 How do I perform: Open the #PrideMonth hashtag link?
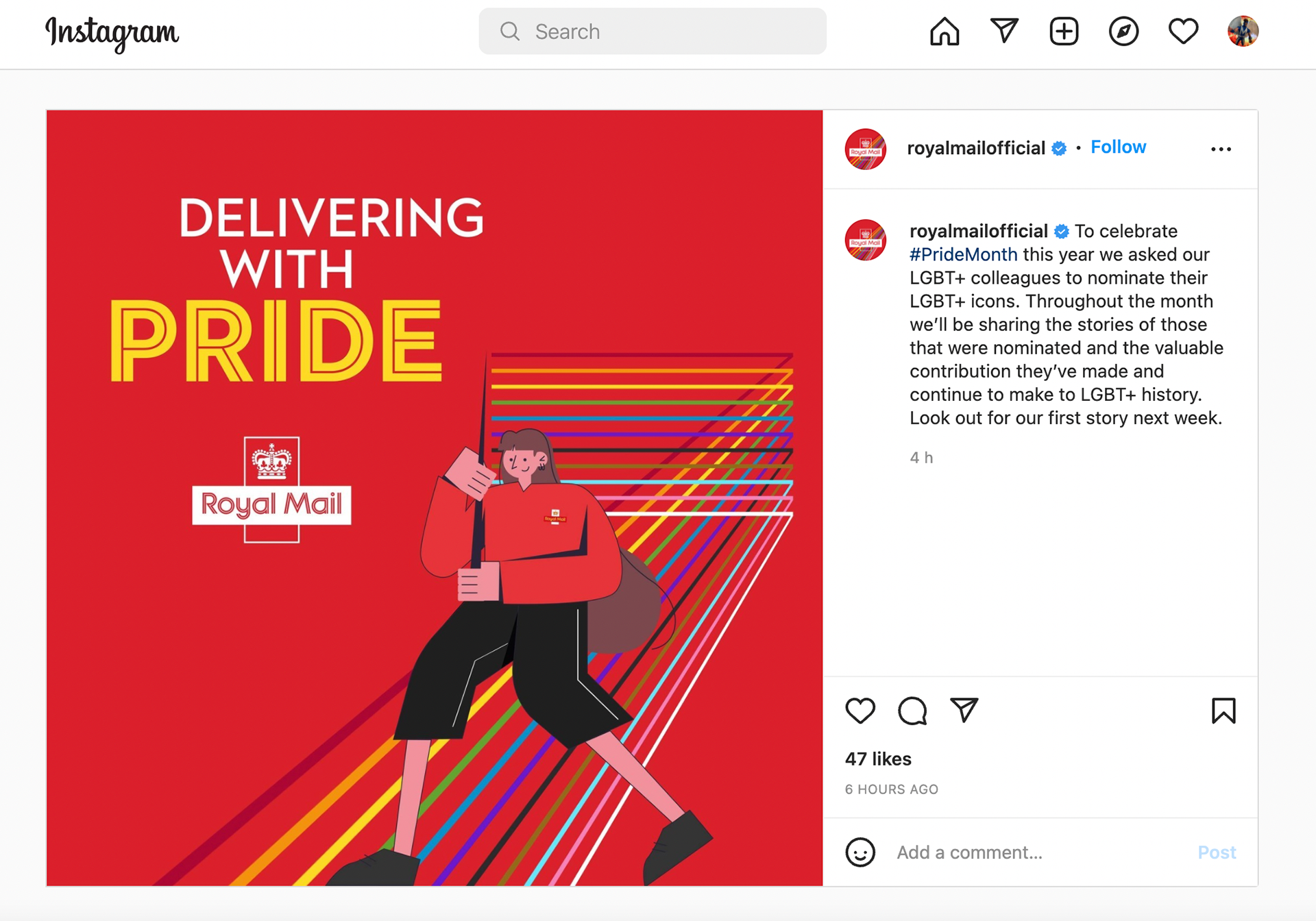coord(963,255)
